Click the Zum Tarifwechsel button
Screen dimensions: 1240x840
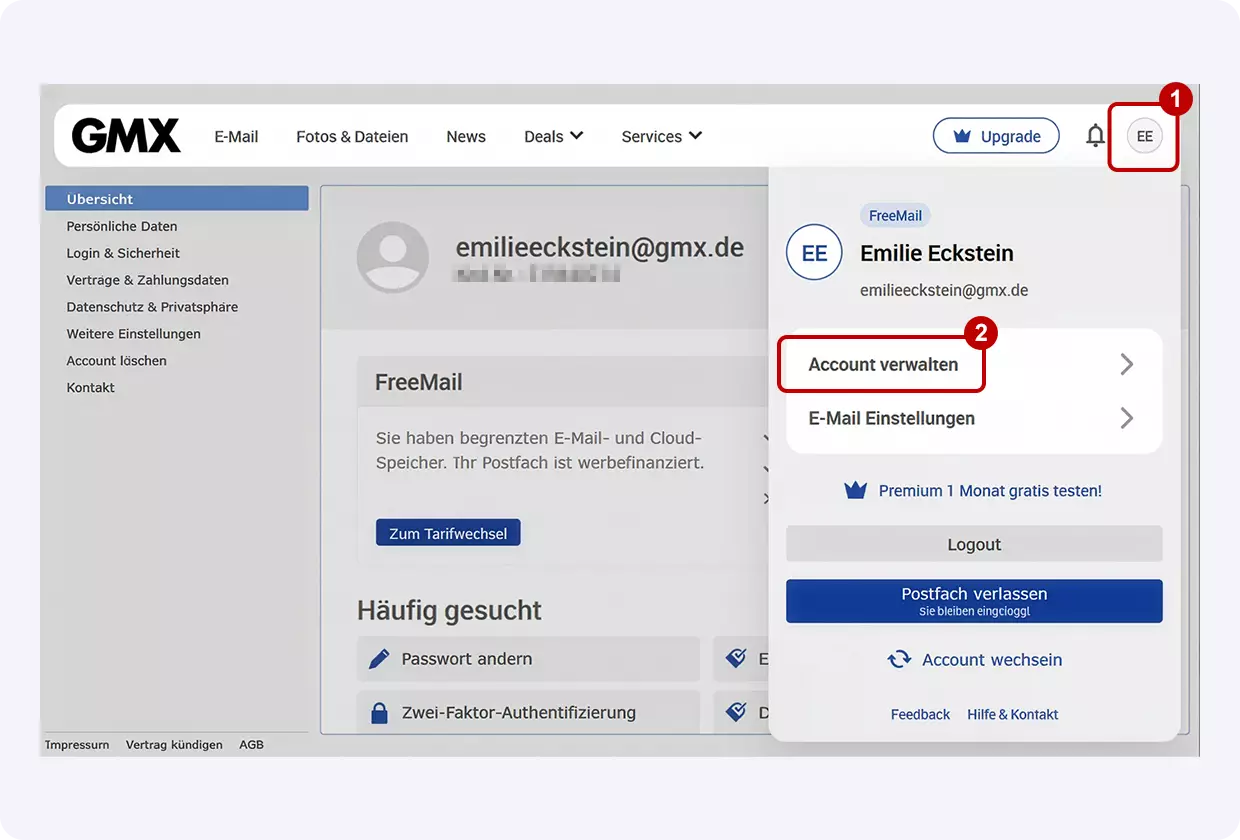[447, 532]
